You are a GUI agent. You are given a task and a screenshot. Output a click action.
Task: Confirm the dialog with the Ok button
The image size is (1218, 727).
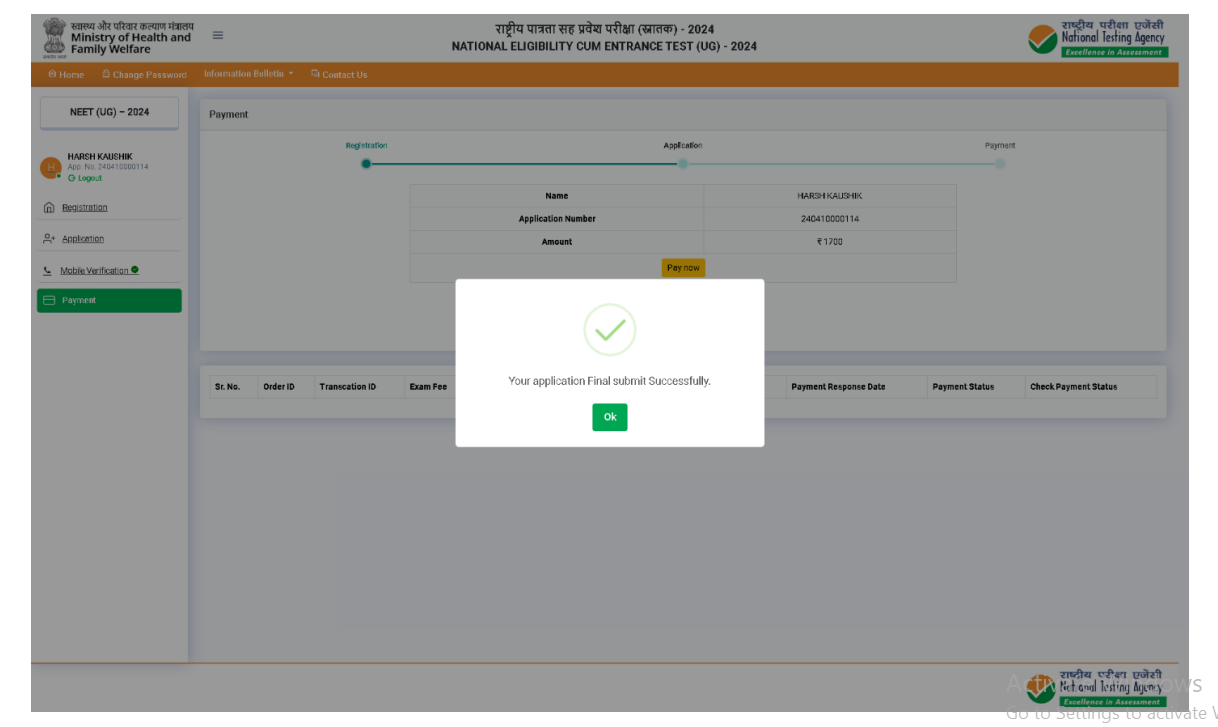point(609,417)
